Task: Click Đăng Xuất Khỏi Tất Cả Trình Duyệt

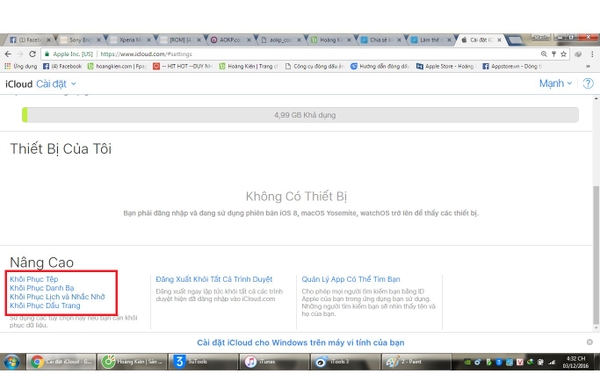Action: point(214,279)
